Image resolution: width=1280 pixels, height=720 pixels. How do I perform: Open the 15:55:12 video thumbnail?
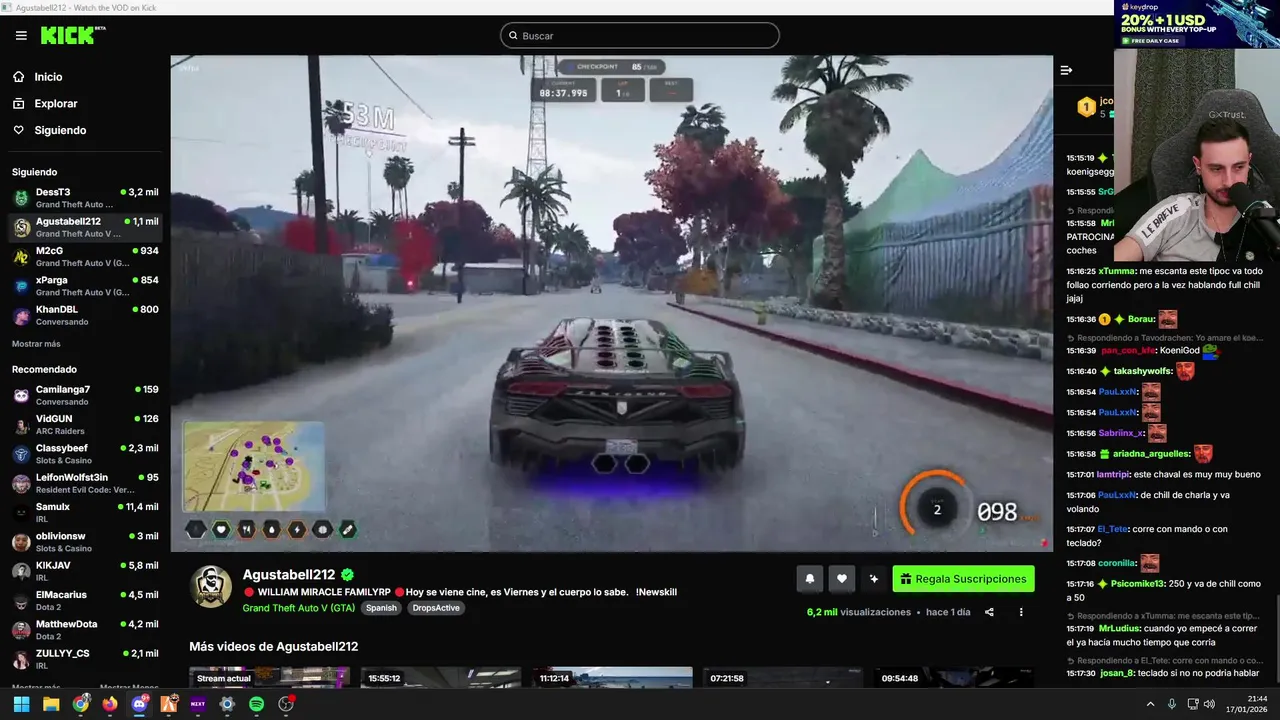[x=441, y=677]
